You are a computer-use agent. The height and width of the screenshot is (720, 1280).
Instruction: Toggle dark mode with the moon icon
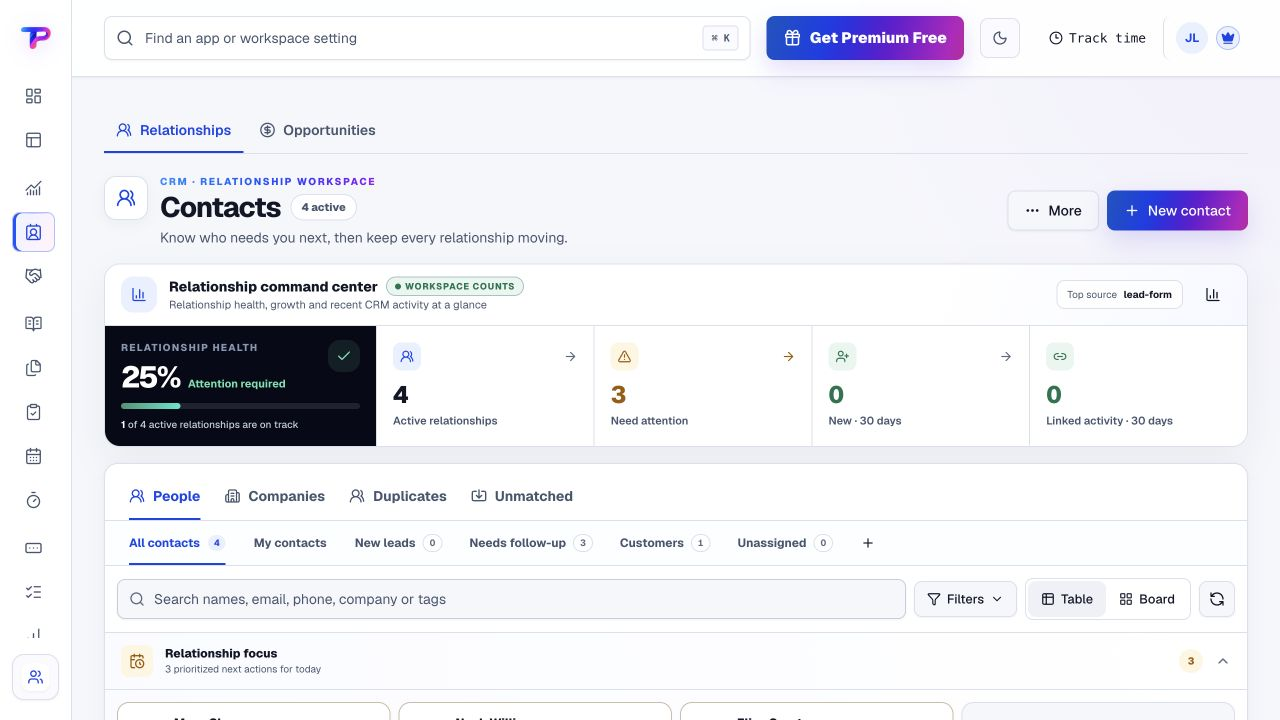click(x=1000, y=38)
